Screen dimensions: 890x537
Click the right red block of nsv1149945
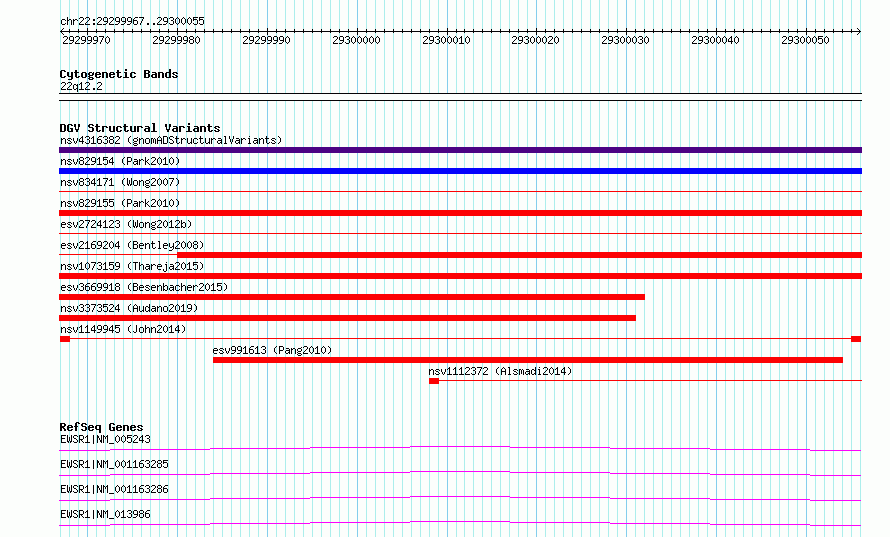pyautogui.click(x=856, y=339)
